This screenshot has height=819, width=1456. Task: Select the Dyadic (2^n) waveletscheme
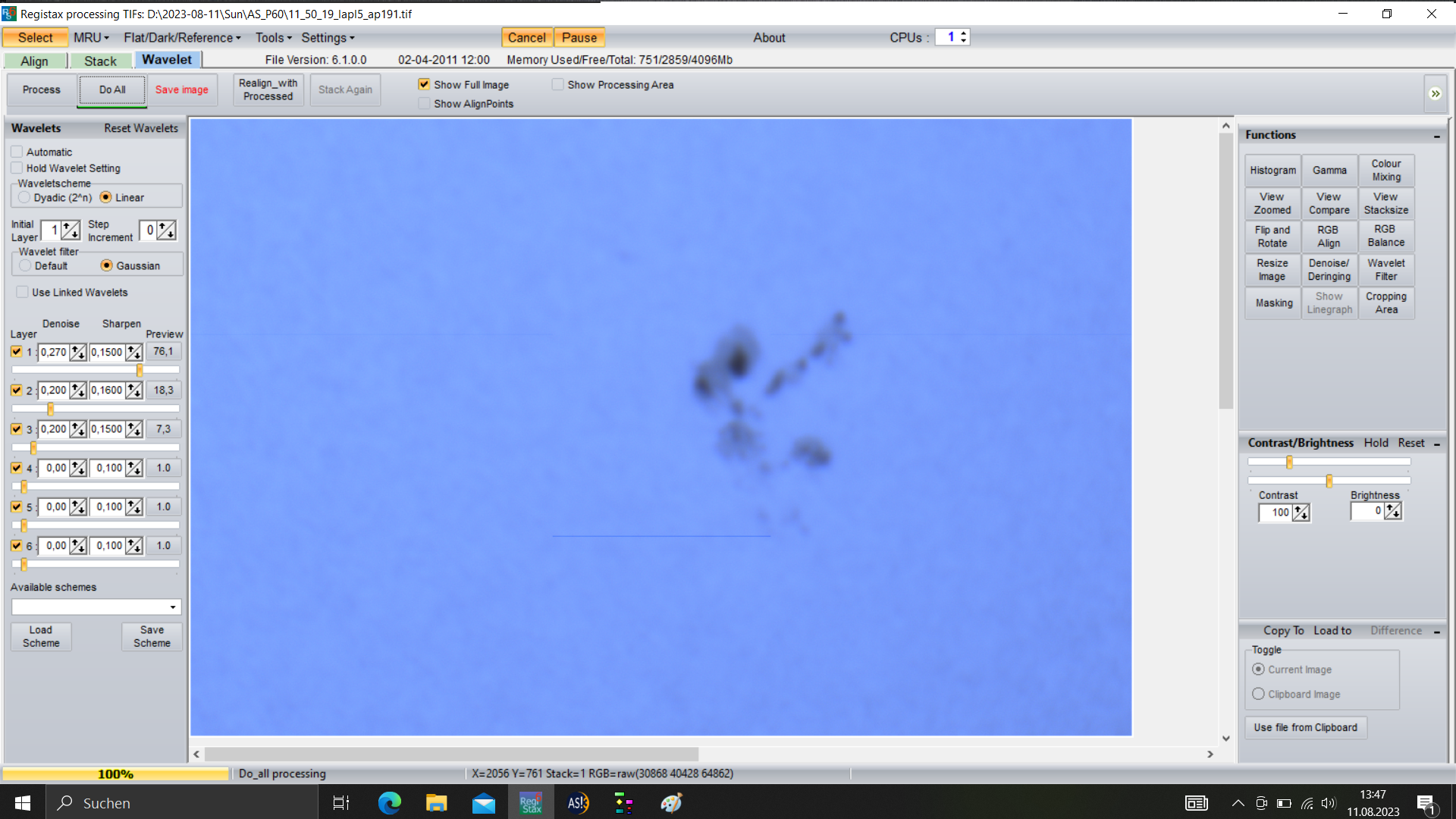[25, 197]
